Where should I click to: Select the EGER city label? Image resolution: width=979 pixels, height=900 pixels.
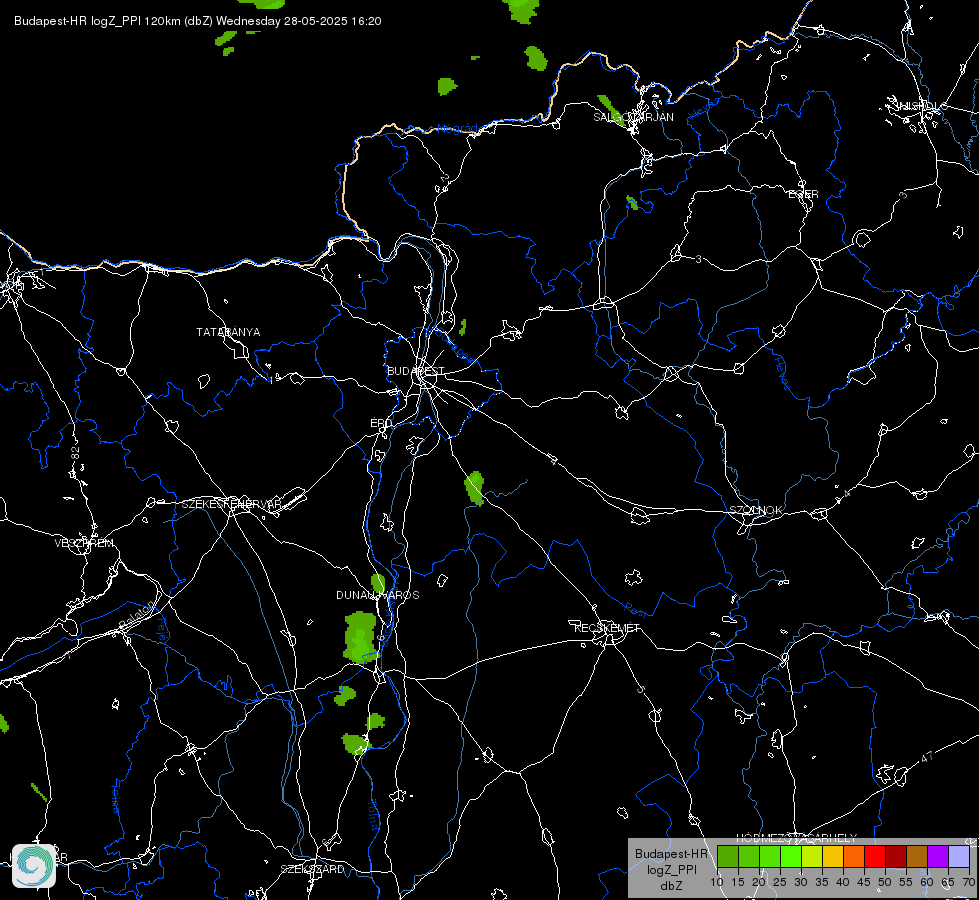804,194
